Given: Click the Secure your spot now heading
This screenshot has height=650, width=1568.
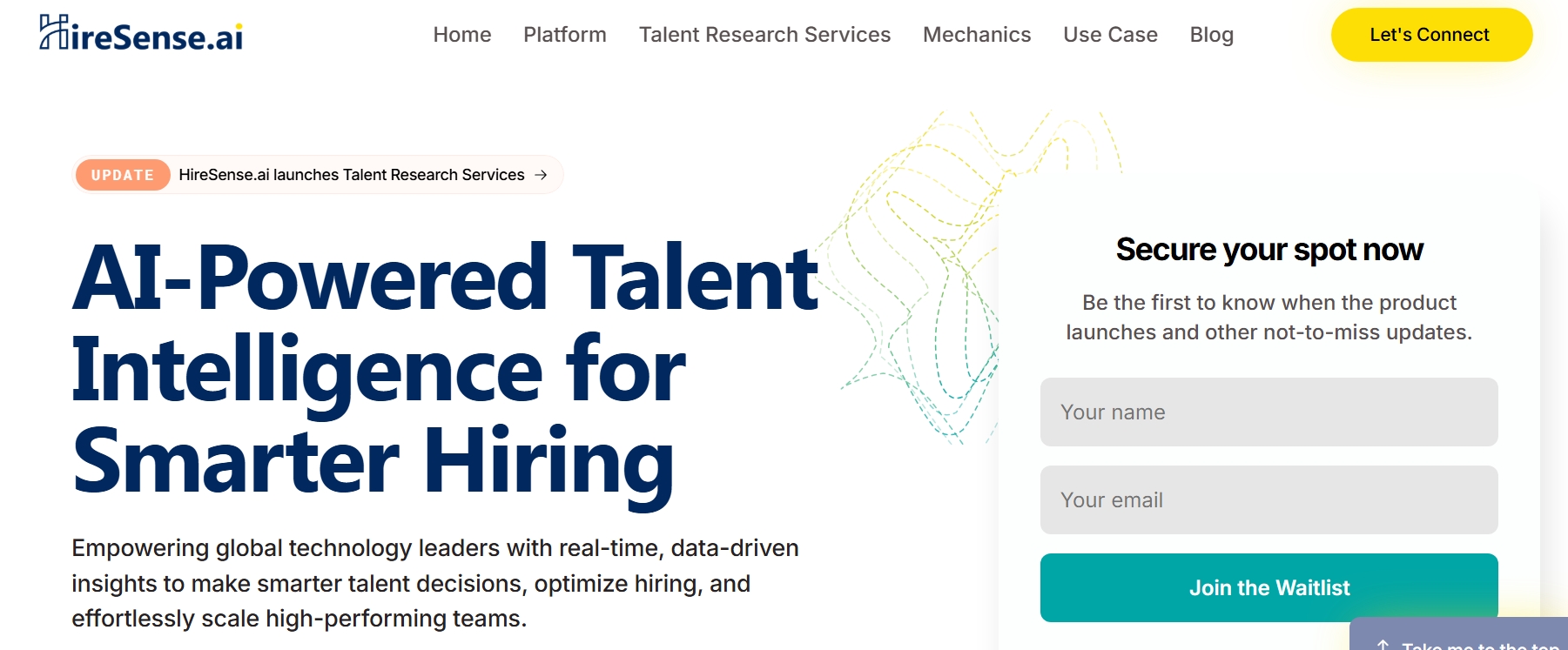Looking at the screenshot, I should [1269, 250].
